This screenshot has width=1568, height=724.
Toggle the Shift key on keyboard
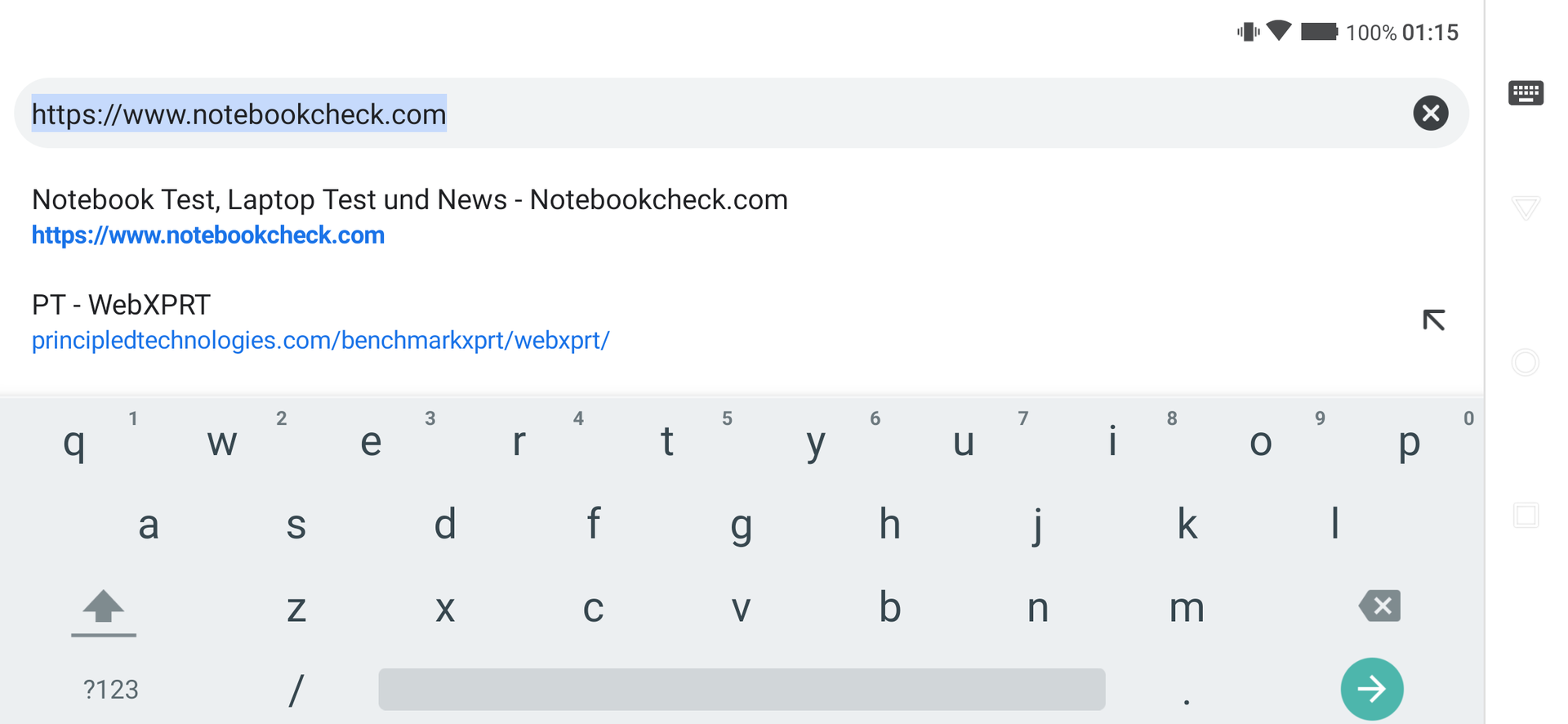click(x=104, y=609)
